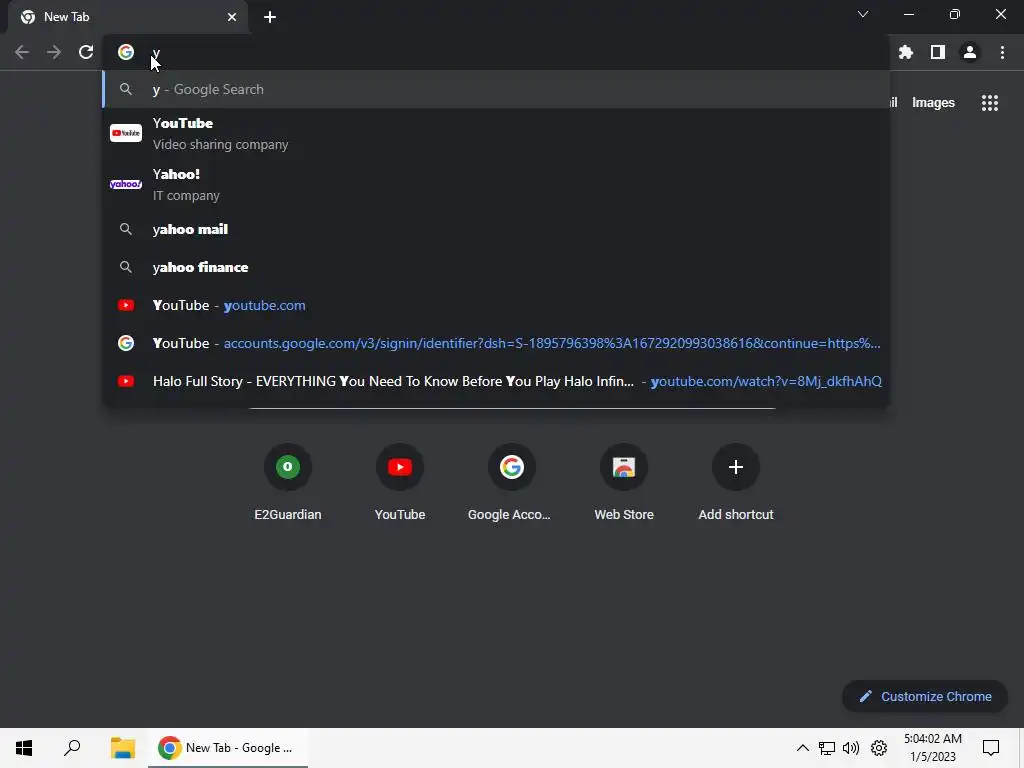Choose Yahoo! IT company suggestion
This screenshot has width=1024, height=768.
pos(496,184)
